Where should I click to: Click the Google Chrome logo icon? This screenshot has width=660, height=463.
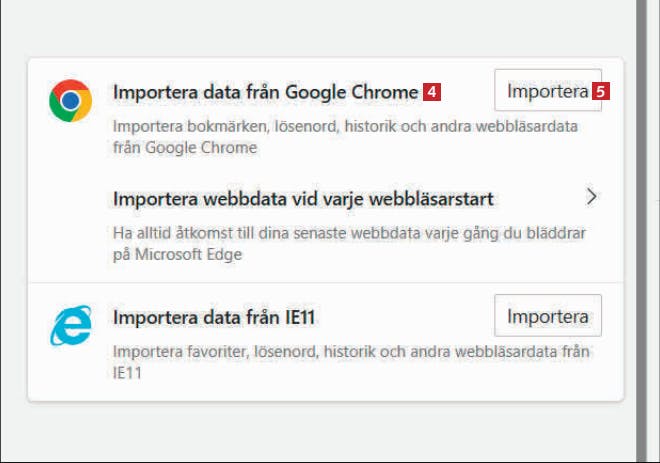pyautogui.click(x=70, y=101)
